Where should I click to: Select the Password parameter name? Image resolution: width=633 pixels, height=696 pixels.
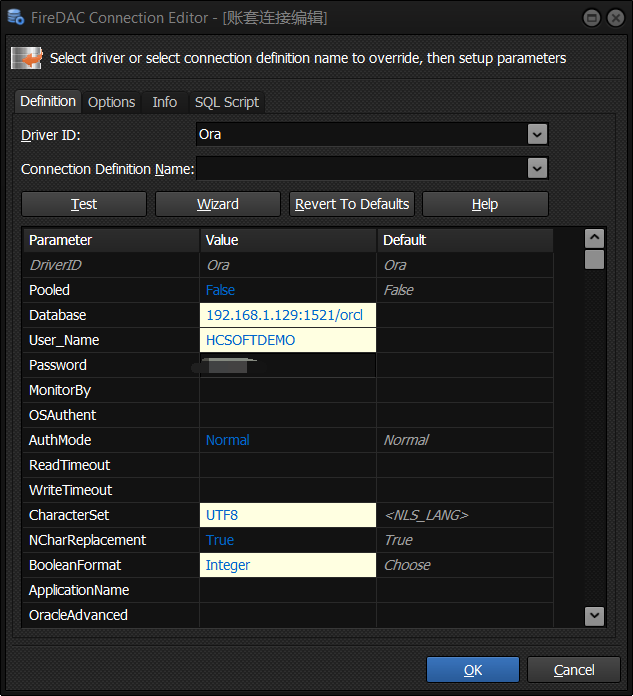point(58,365)
